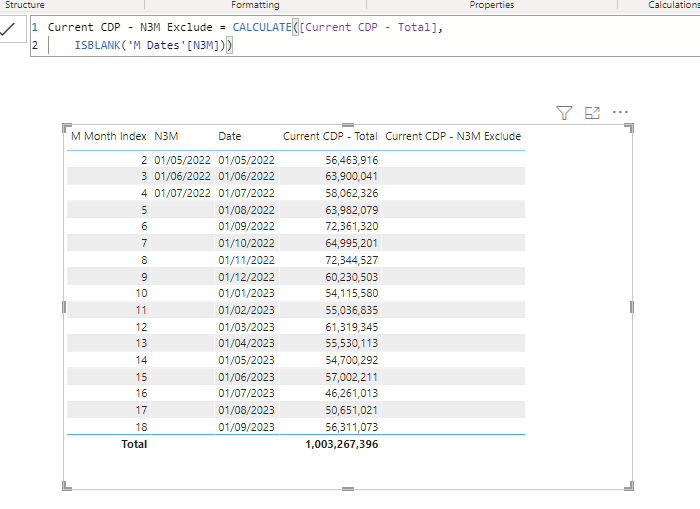This screenshot has height=509, width=700.
Task: Sort by Current CDP - N3M Exclude header
Action: tap(453, 136)
